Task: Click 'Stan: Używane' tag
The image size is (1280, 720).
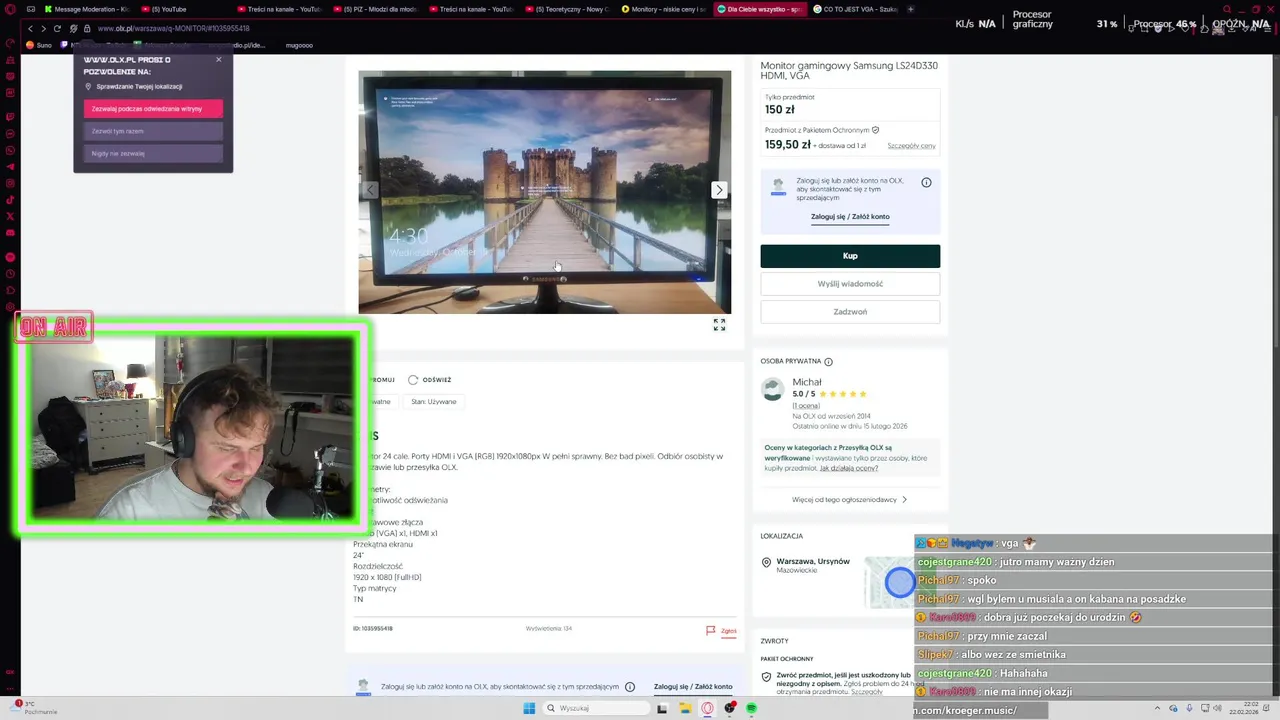Action: pos(433,402)
